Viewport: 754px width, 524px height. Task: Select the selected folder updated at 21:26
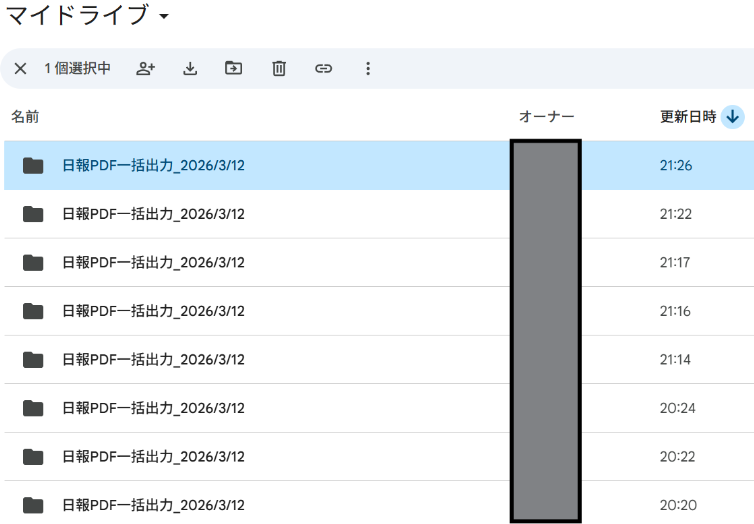click(153, 166)
